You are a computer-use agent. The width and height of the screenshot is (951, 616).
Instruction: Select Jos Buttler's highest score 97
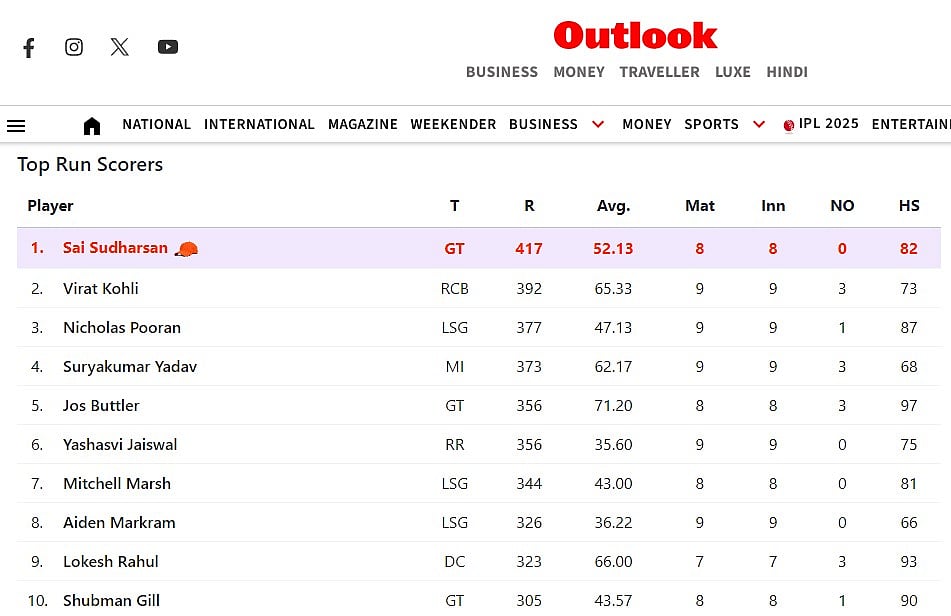pyautogui.click(x=909, y=406)
